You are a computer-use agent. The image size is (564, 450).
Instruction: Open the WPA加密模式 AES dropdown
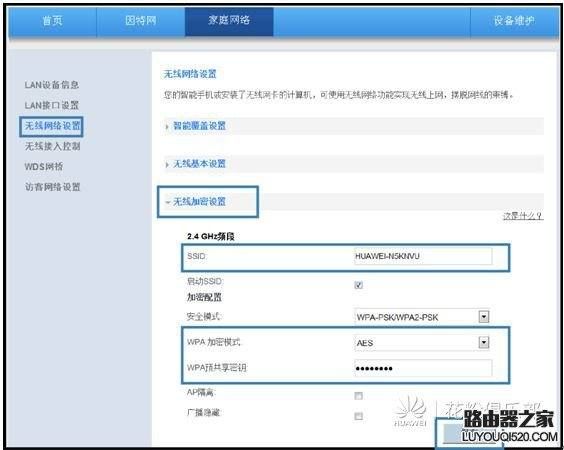[422, 343]
